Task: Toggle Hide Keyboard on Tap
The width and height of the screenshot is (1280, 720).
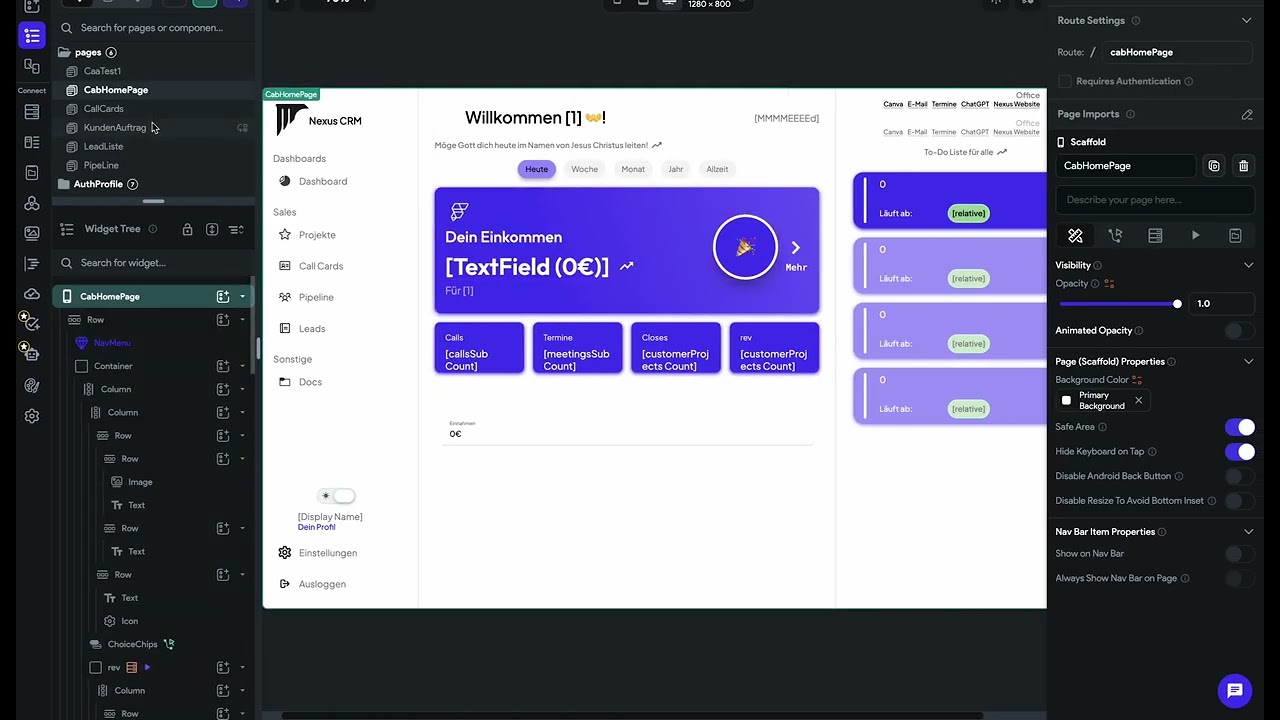Action: 1239,452
